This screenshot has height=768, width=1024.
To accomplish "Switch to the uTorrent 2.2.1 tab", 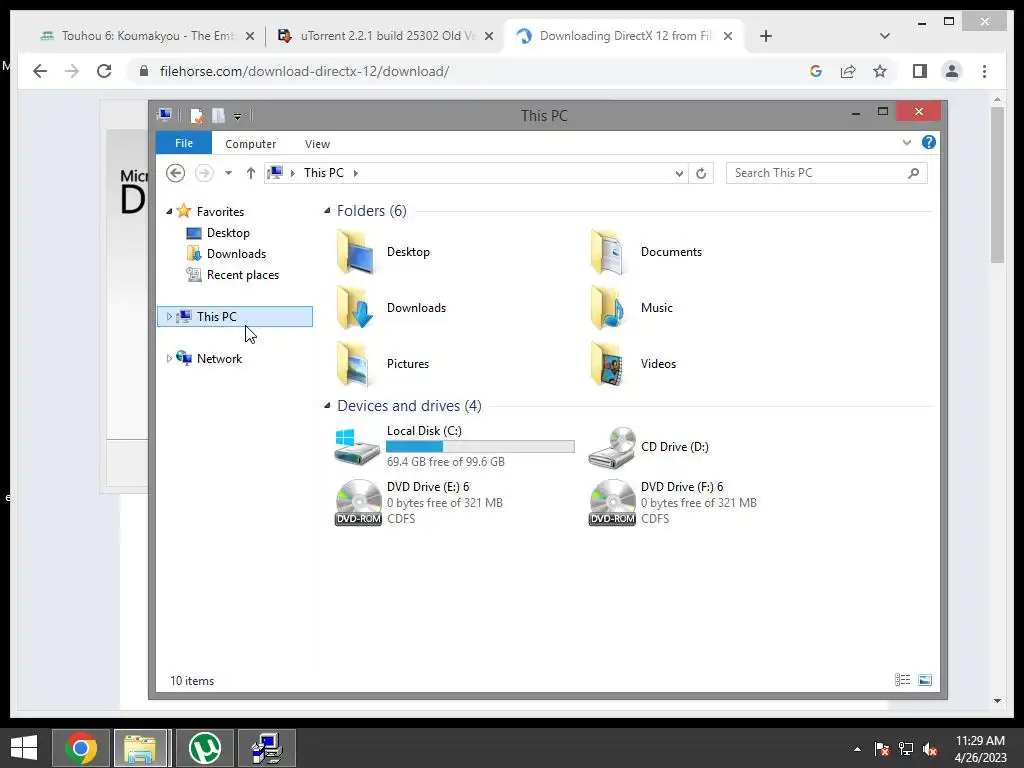I will point(385,36).
